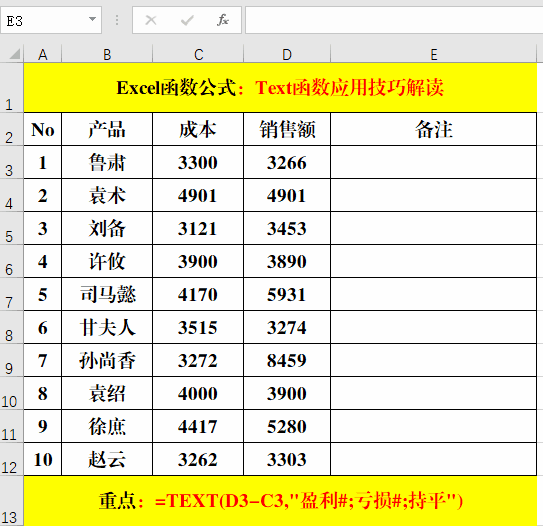Image resolution: width=543 pixels, height=526 pixels.
Task: Select column A header
Action: click(x=43, y=54)
